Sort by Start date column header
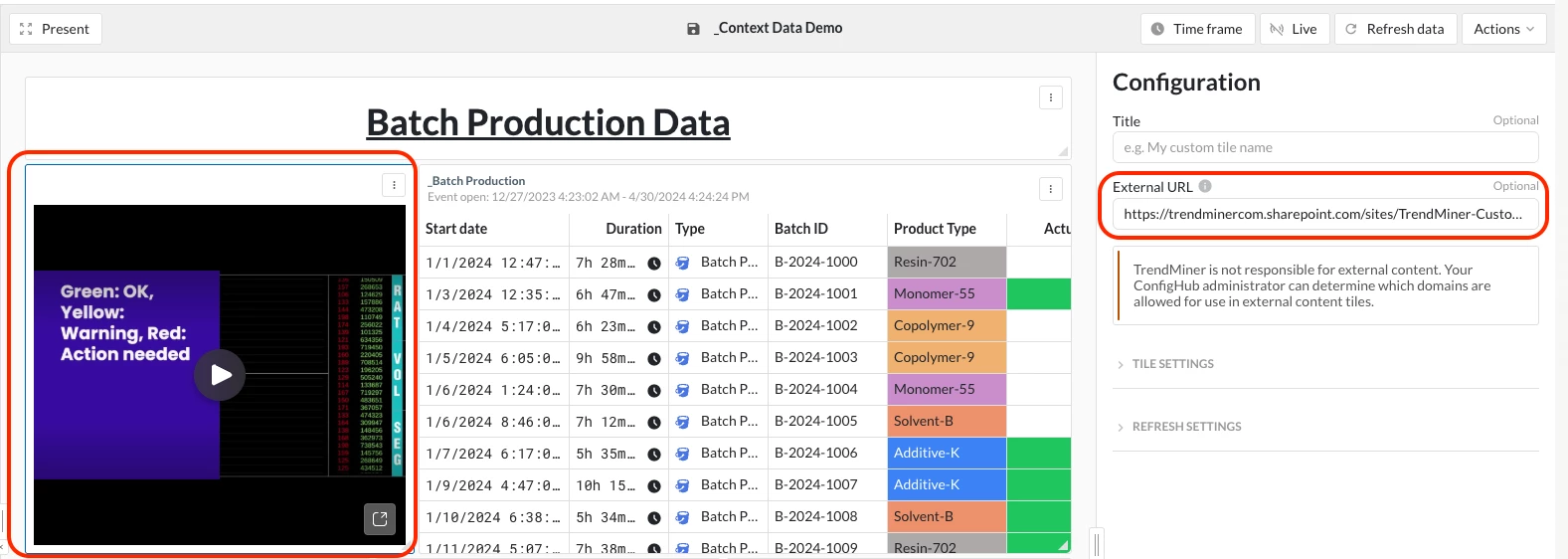Image resolution: width=1568 pixels, height=559 pixels. pyautogui.click(x=456, y=229)
